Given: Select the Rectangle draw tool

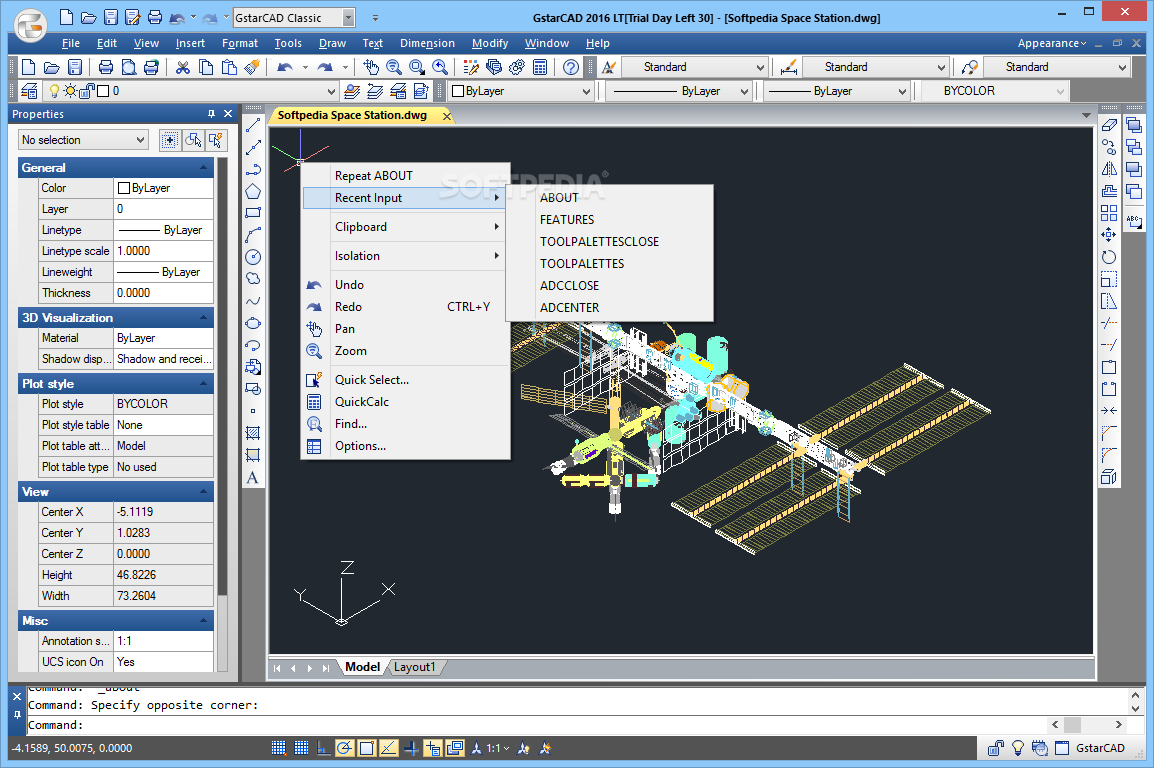Looking at the screenshot, I should tap(252, 213).
